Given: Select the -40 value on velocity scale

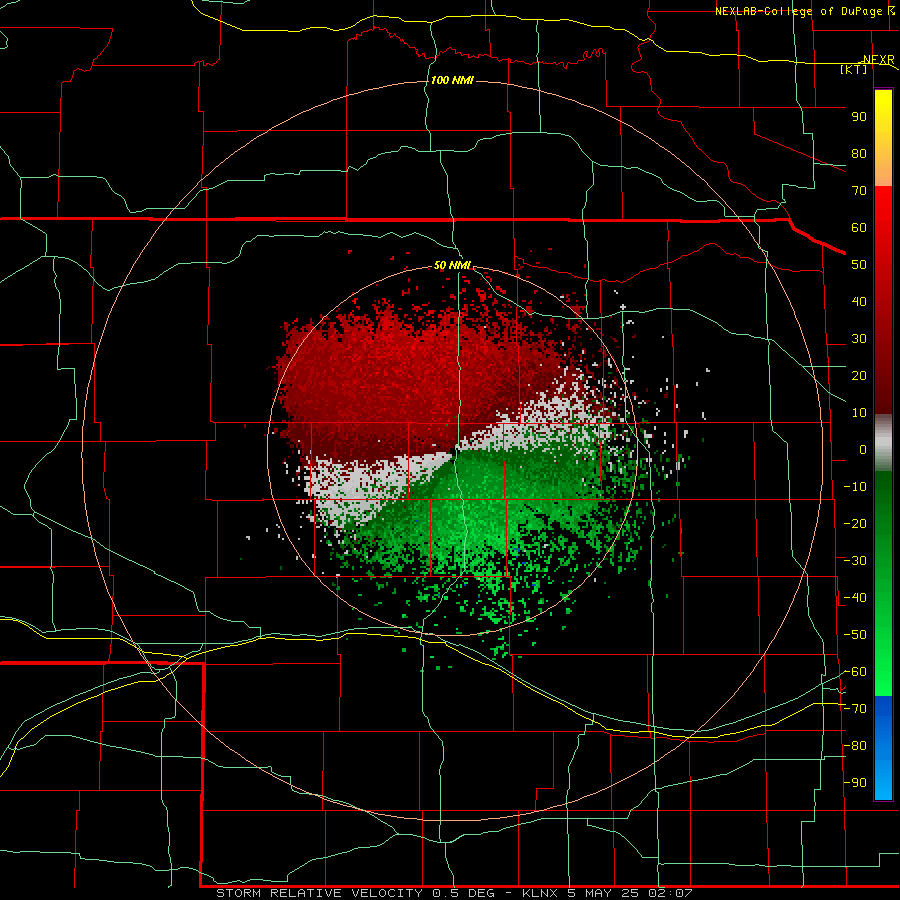Looking at the screenshot, I should (855, 598).
